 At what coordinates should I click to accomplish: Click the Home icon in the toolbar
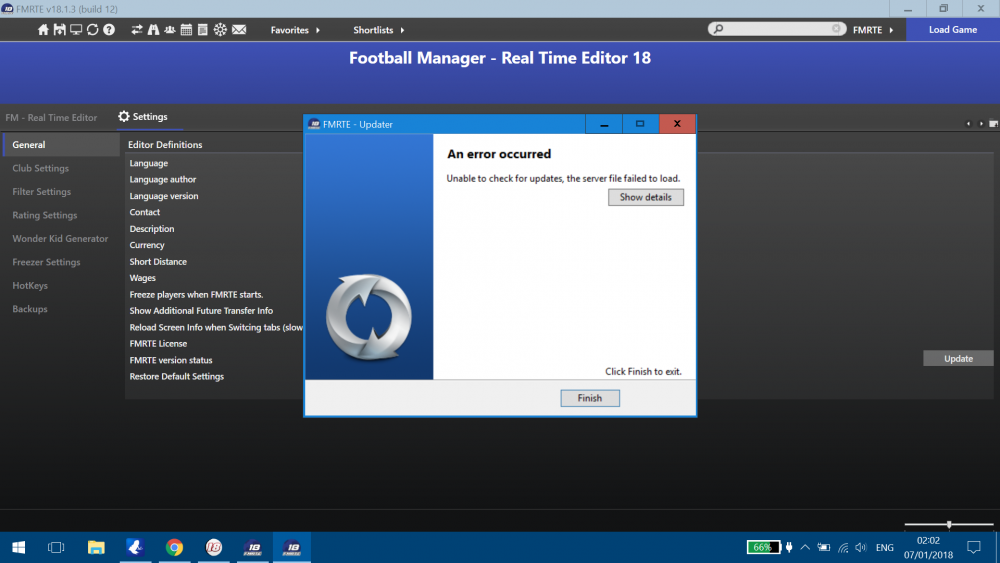tap(43, 30)
